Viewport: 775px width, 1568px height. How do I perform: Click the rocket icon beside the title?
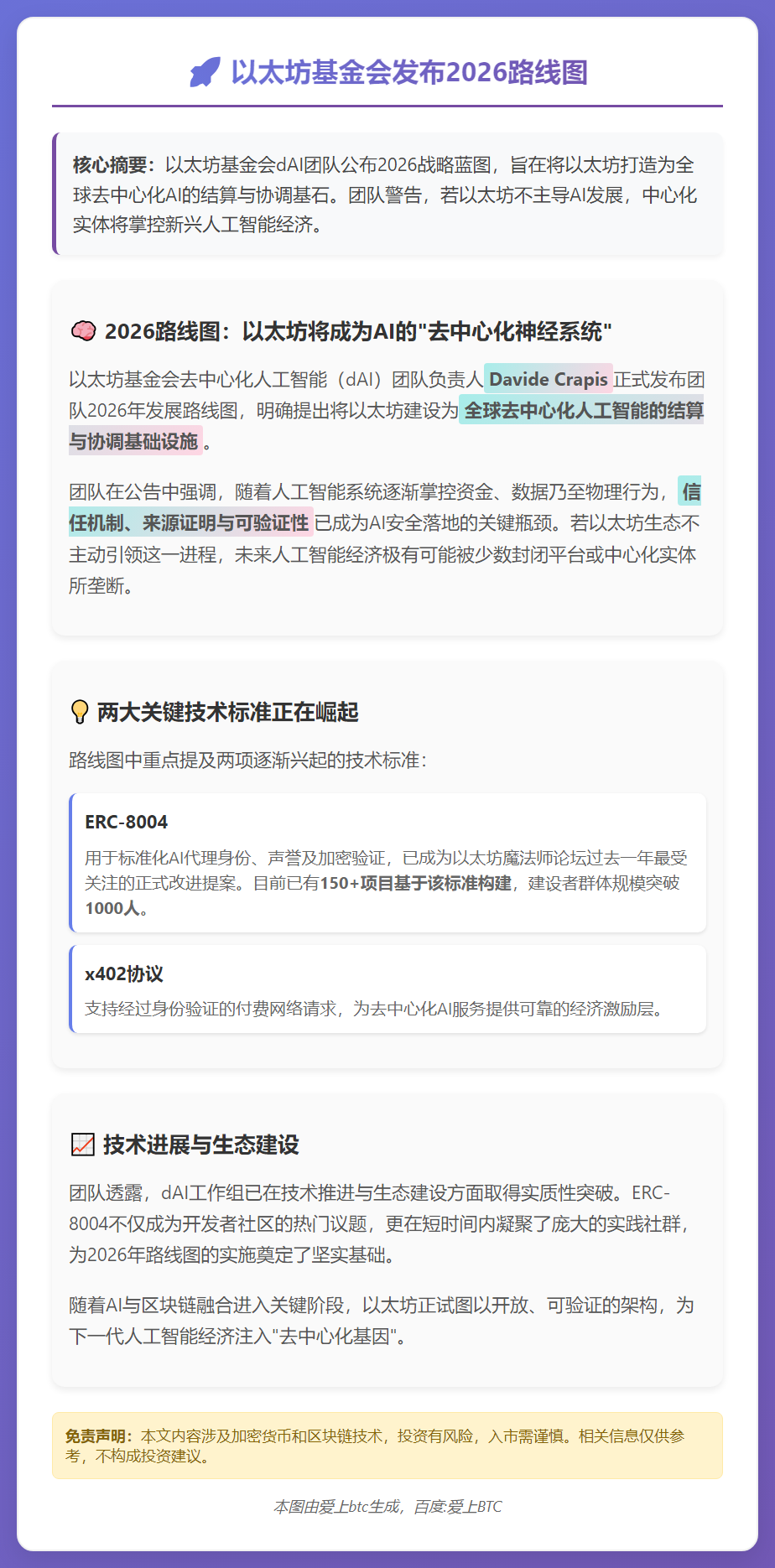coord(205,72)
